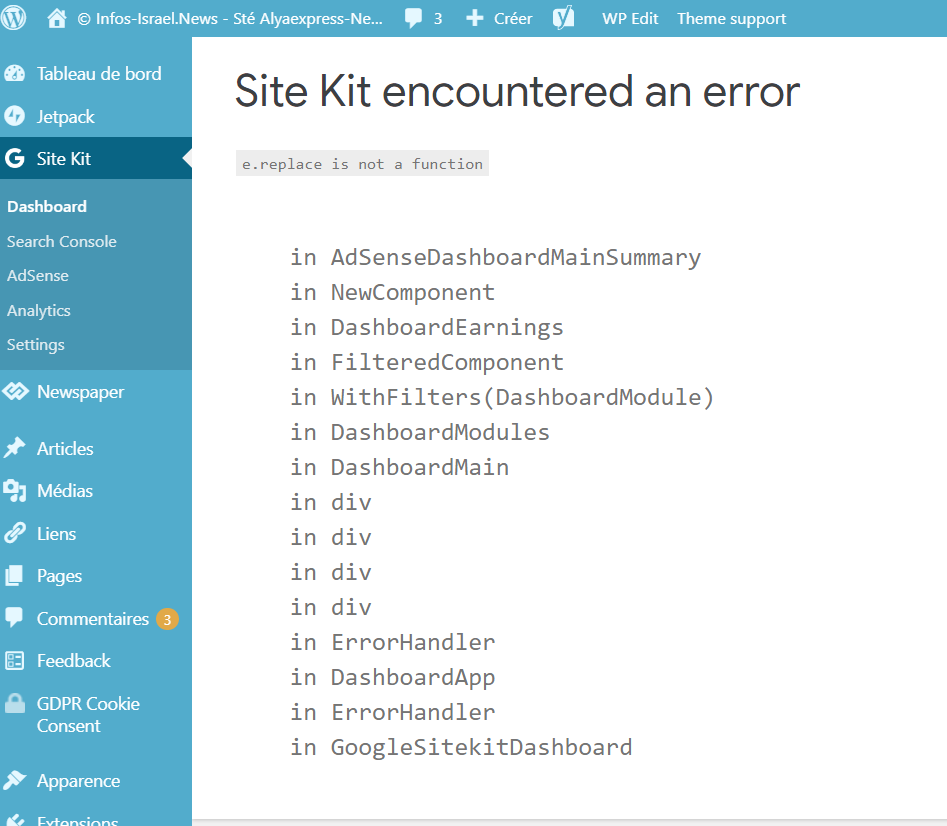This screenshot has width=947, height=826.
Task: Click the Tableau de bord dashboard icon
Action: point(14,74)
